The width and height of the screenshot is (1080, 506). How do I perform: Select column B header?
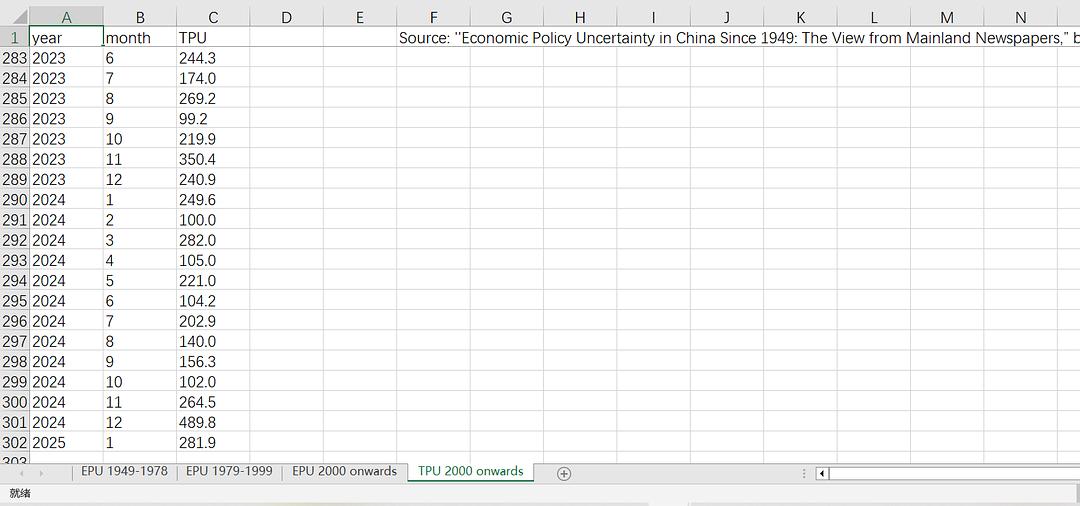[140, 18]
